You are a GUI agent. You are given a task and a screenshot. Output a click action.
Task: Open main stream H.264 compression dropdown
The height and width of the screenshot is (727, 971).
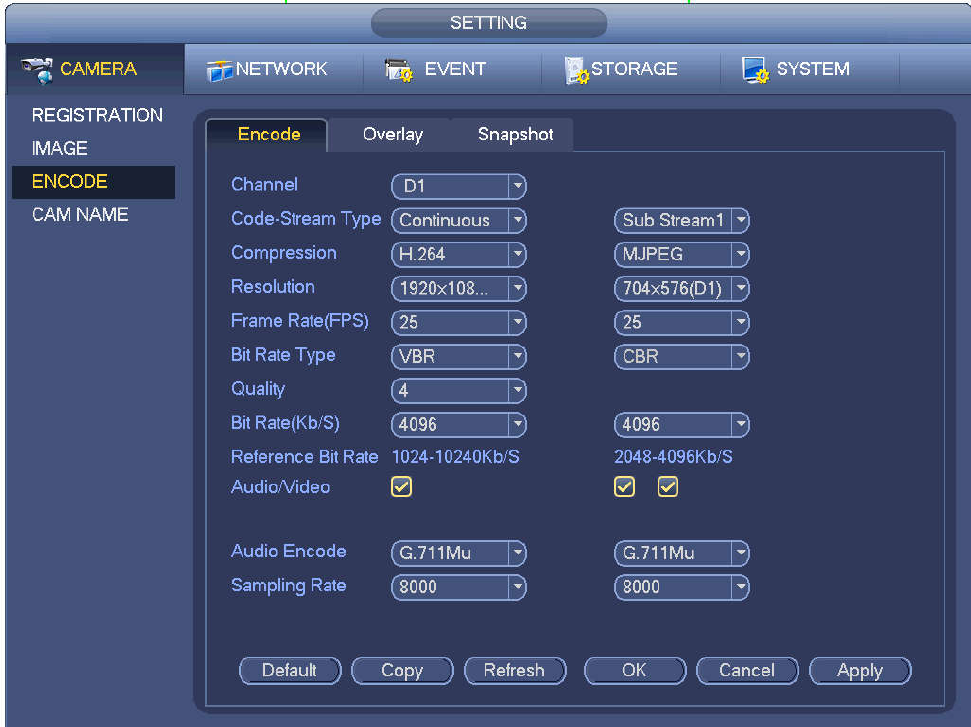tap(459, 255)
